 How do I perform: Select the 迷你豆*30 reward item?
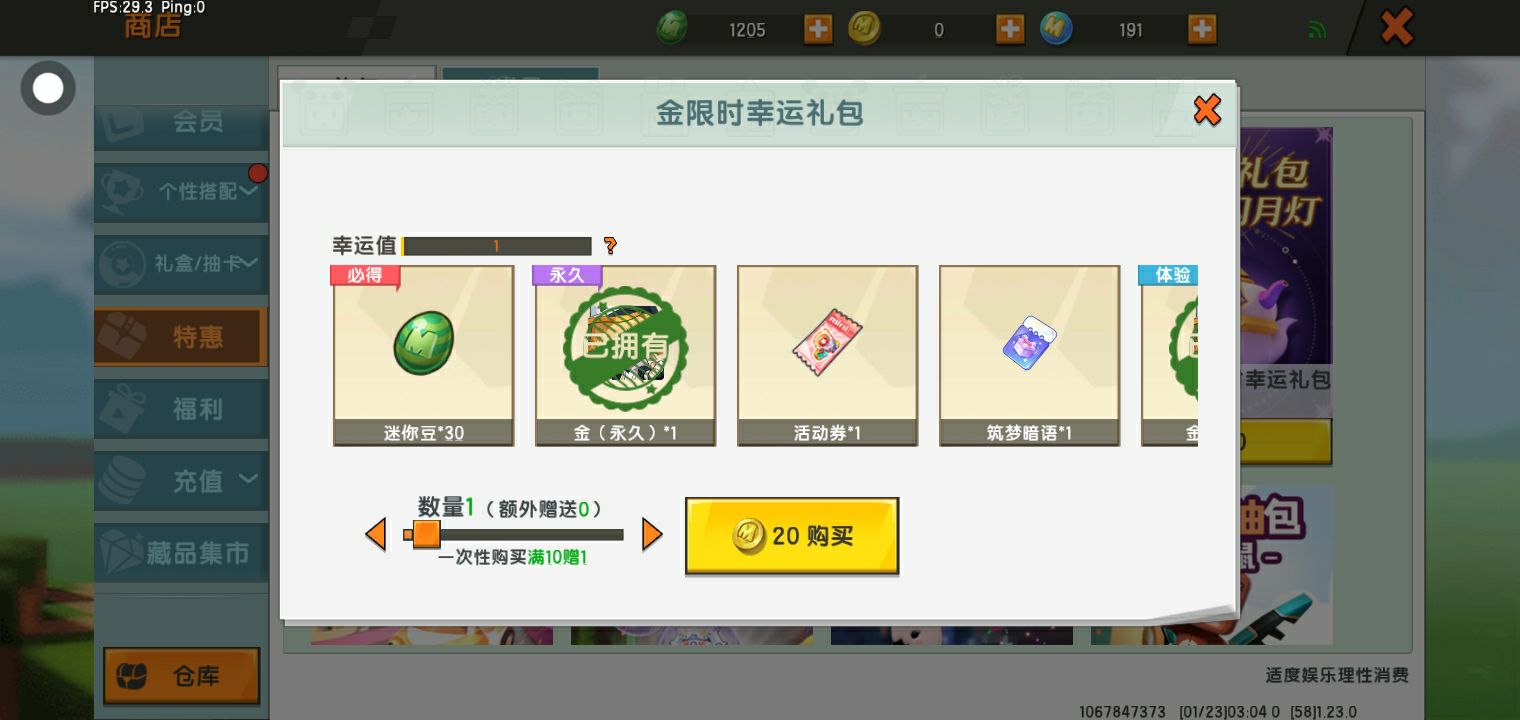pyautogui.click(x=423, y=355)
